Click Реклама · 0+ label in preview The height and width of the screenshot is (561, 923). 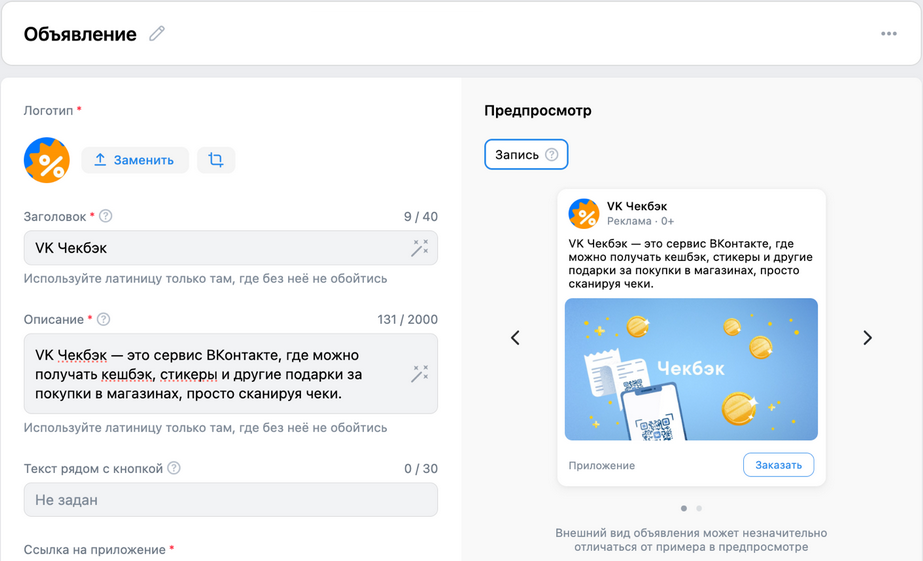coord(640,221)
